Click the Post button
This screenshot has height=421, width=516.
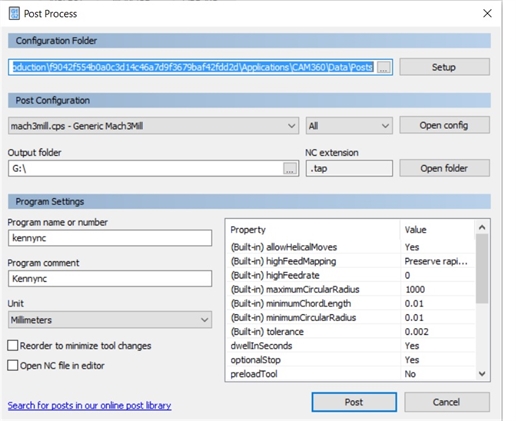(x=354, y=402)
